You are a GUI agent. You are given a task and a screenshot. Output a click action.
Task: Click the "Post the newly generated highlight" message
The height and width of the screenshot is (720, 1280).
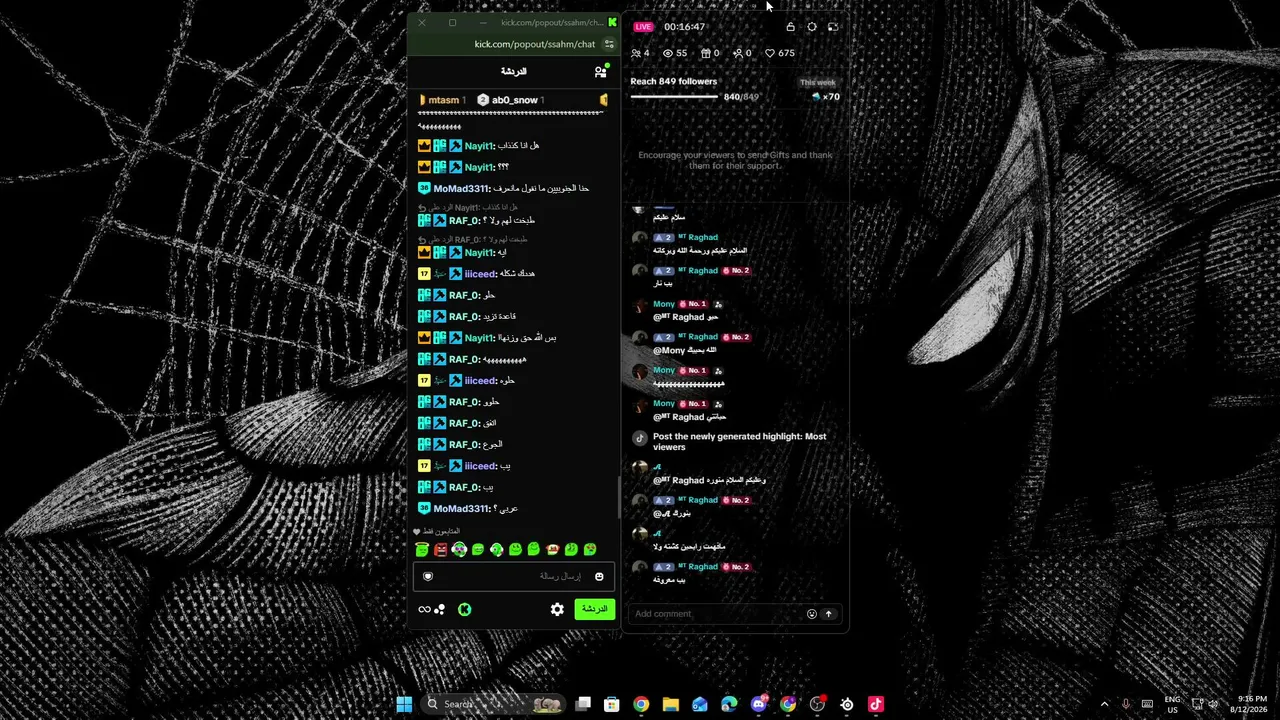pyautogui.click(x=740, y=442)
